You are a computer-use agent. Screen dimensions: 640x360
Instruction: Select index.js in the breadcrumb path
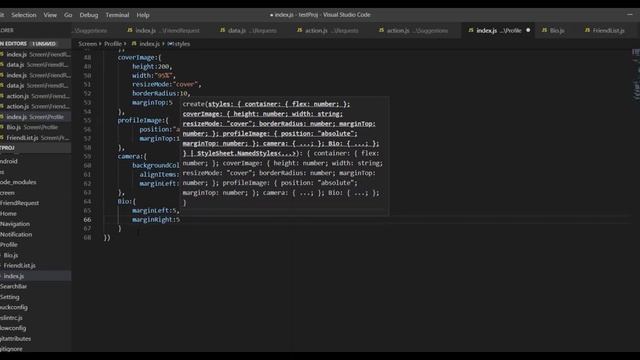pos(149,44)
